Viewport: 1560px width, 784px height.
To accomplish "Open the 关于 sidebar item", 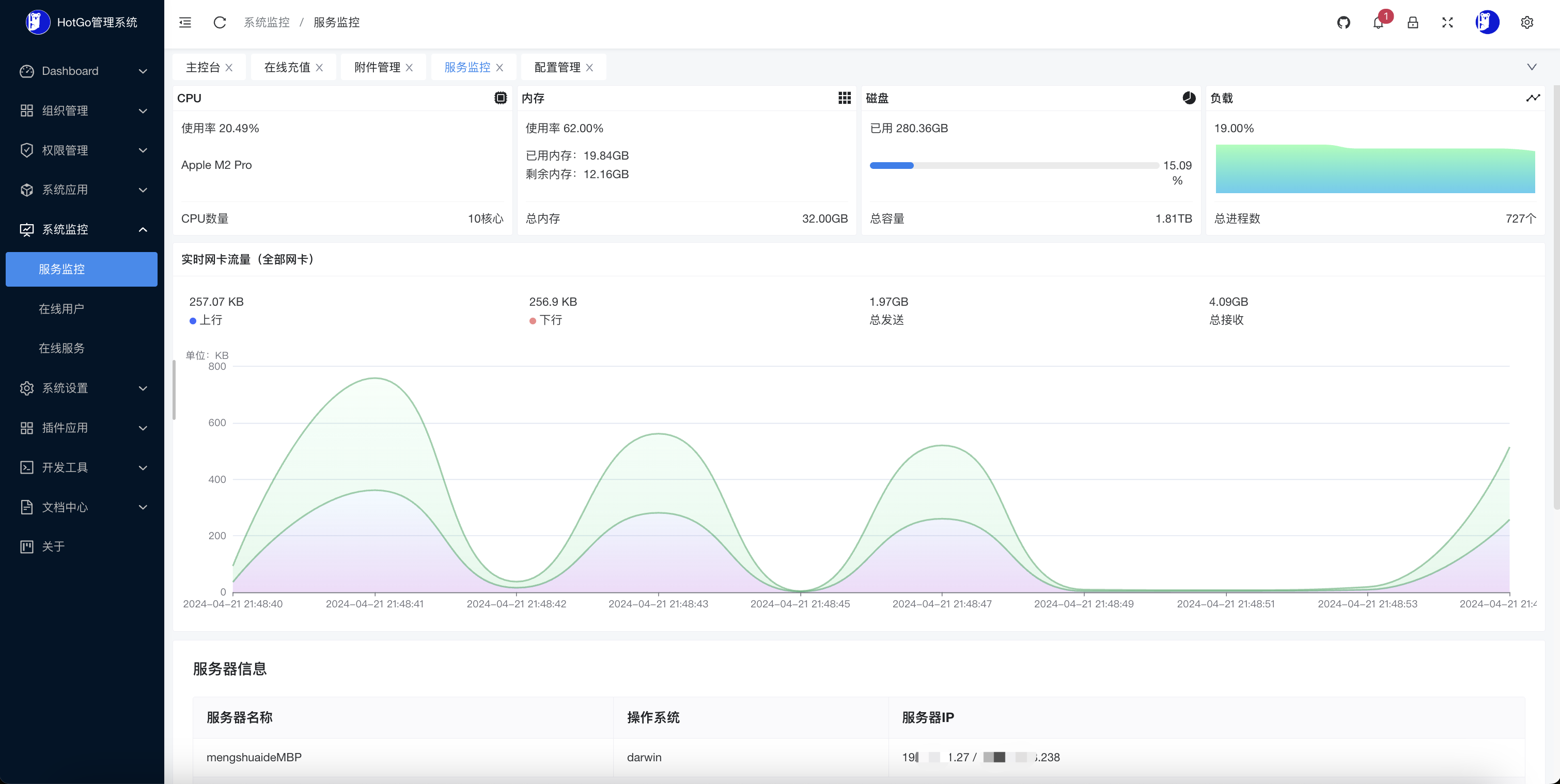I will tap(53, 546).
